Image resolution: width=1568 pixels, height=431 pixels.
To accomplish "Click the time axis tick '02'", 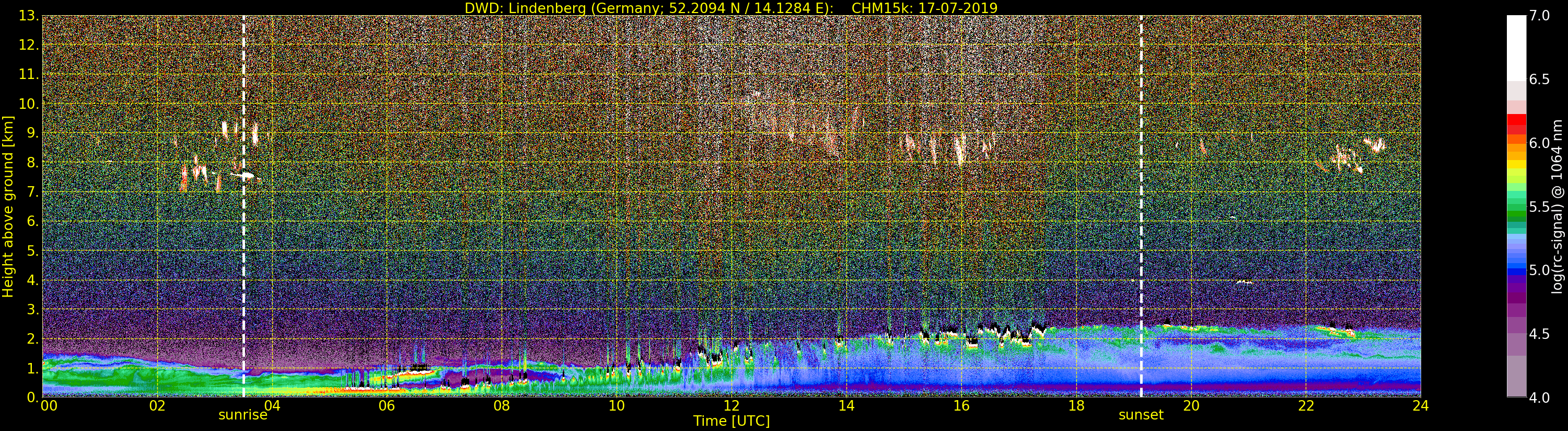I will 157,405.
